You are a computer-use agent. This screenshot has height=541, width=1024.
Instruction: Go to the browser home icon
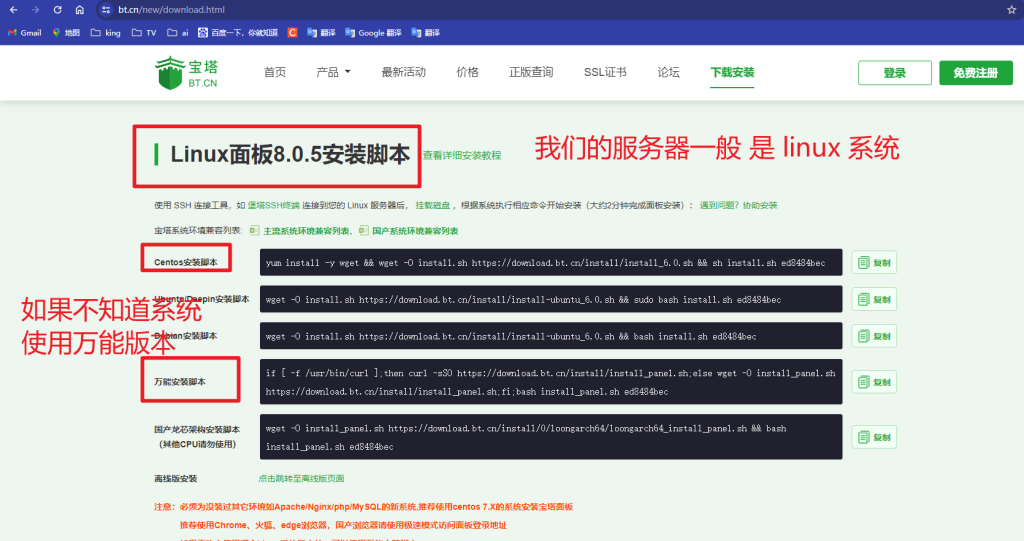79,9
